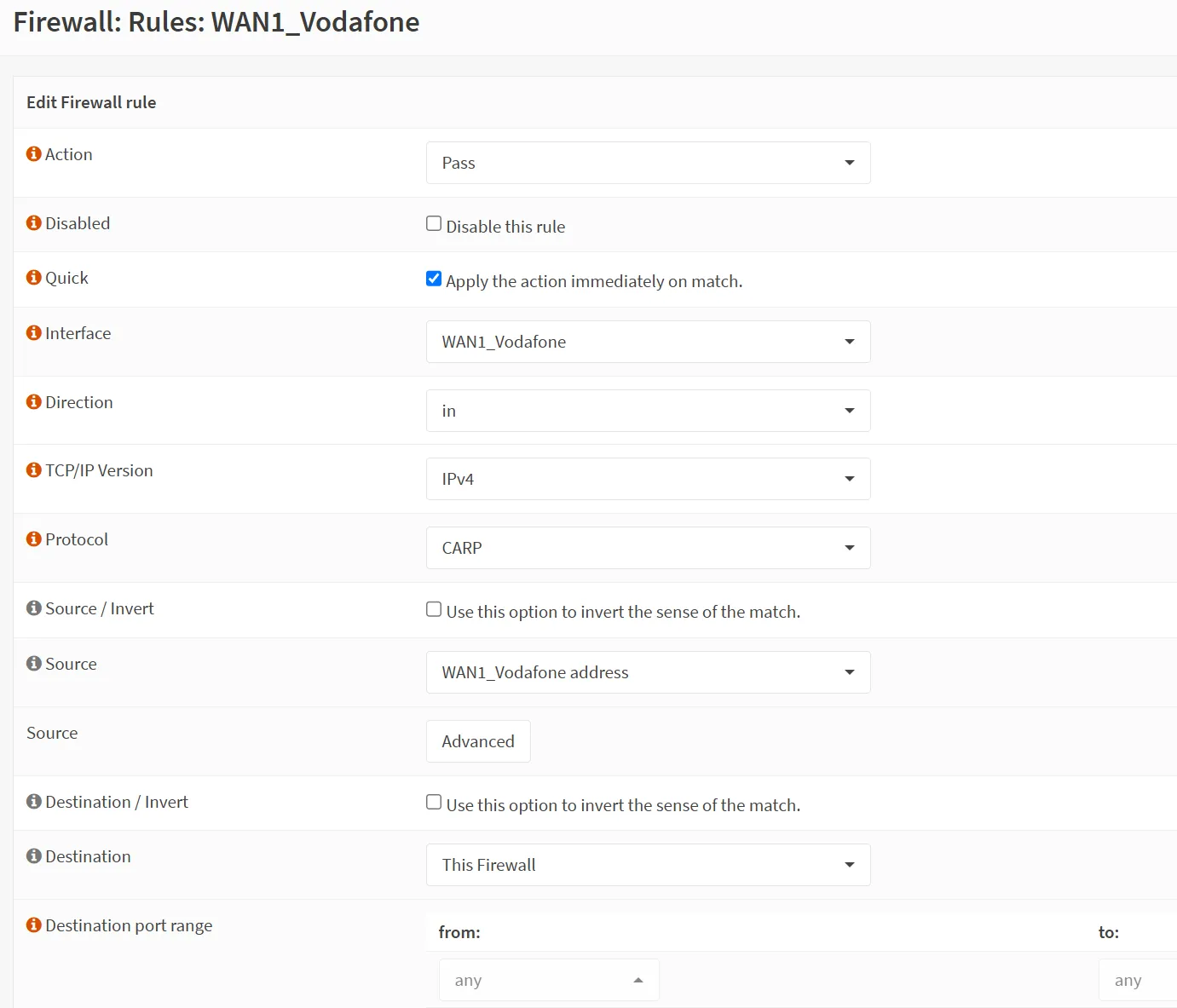The image size is (1177, 1008).
Task: Click the to: column header
Action: tap(1109, 932)
